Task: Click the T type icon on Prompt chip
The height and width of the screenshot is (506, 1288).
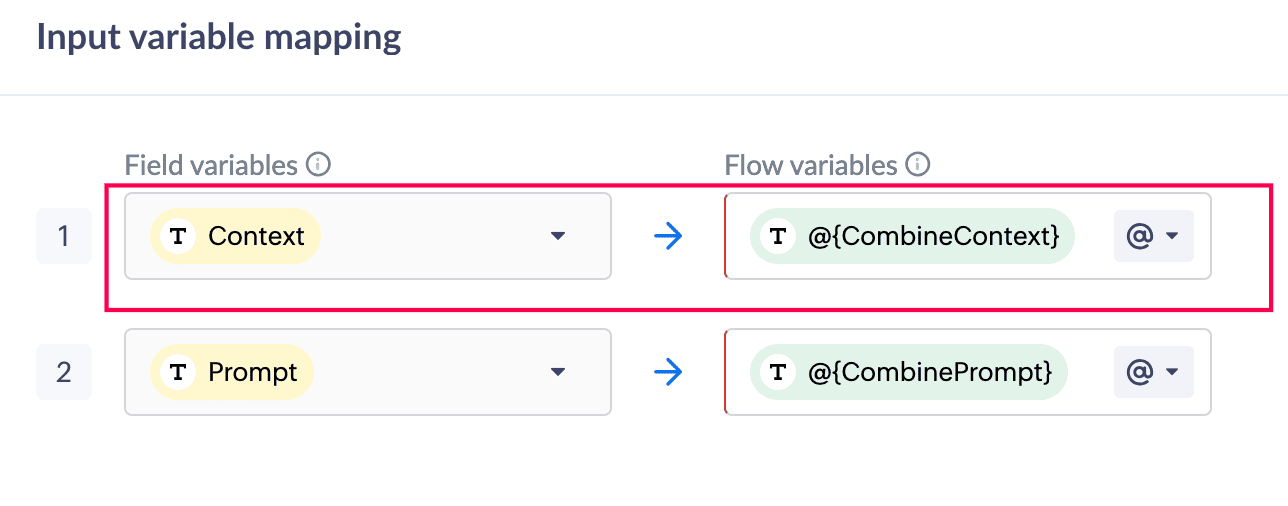Action: tap(178, 373)
